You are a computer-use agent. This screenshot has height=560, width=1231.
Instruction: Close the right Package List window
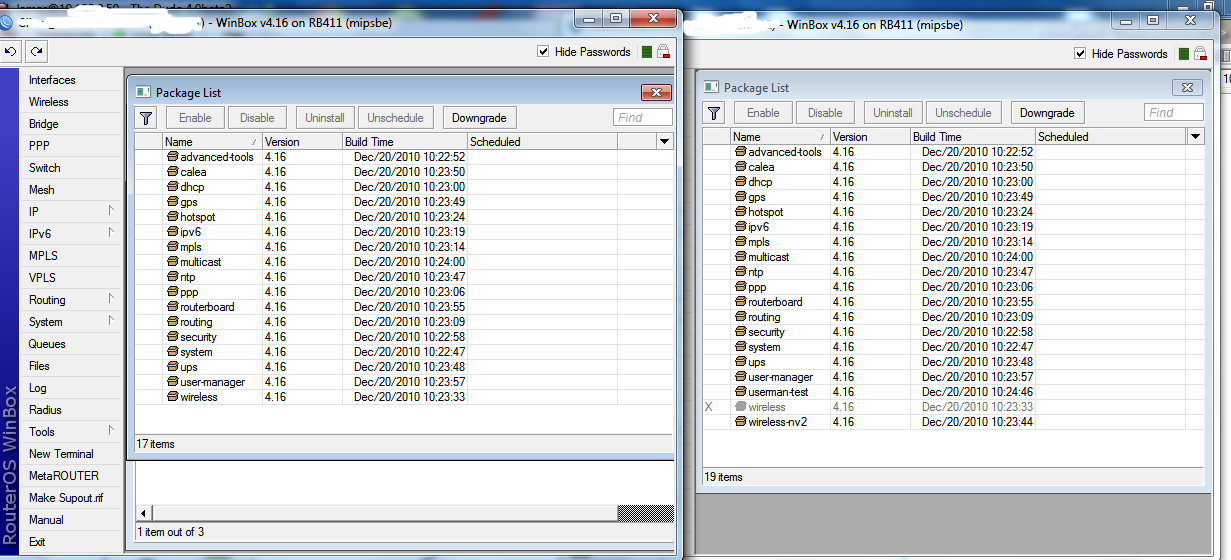coord(1186,88)
